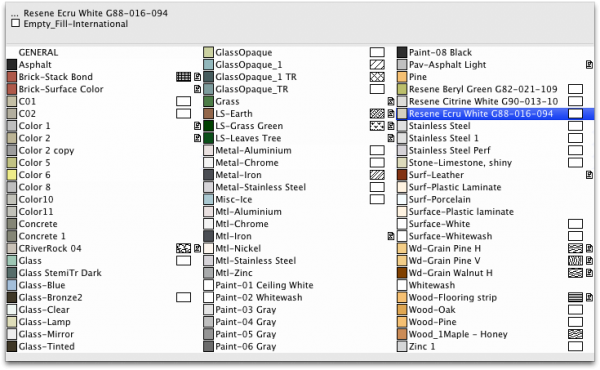Click the Brick-Surface Color texture icon
Screen dimensions: 600x370
[x=197, y=89]
